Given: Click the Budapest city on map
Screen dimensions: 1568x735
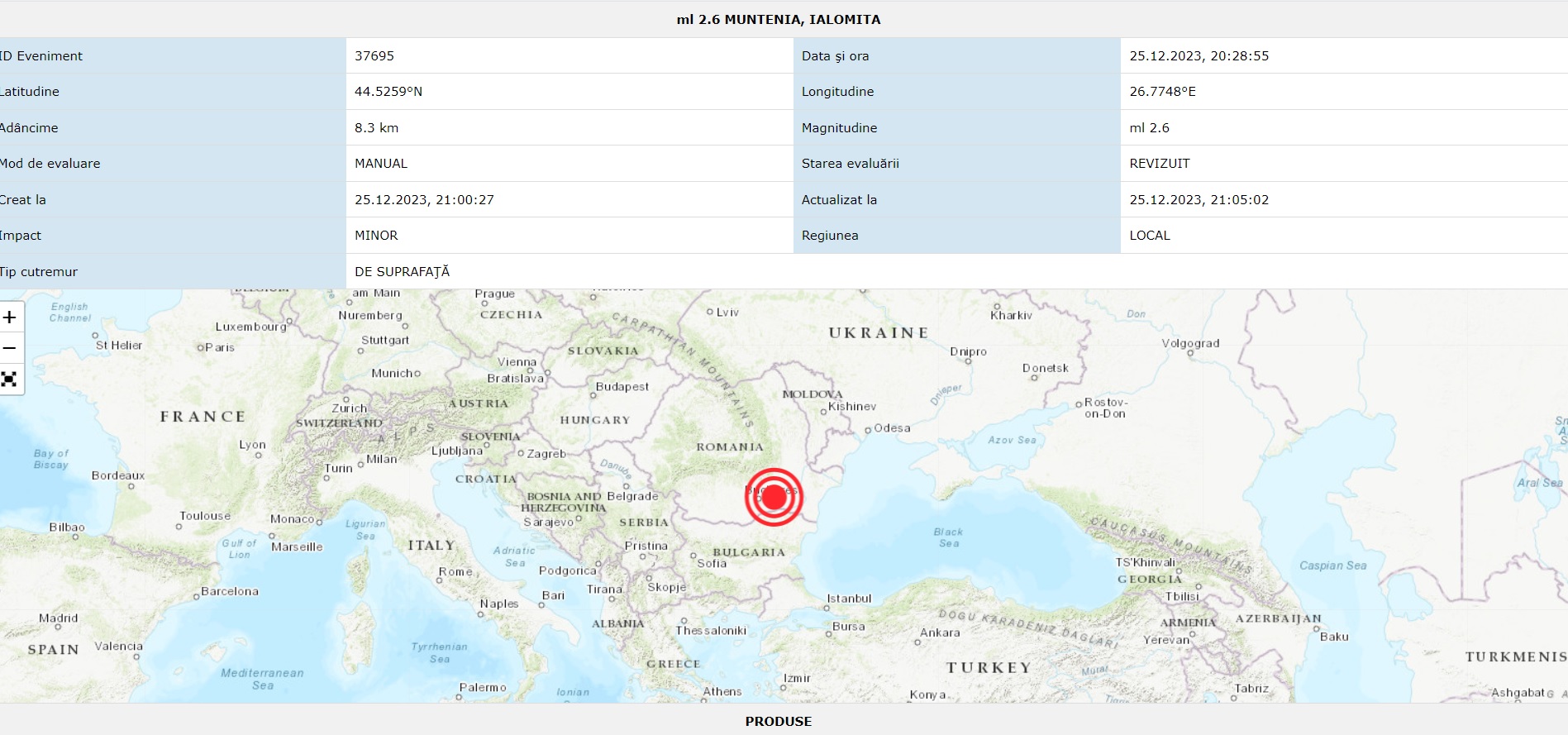Looking at the screenshot, I should click(x=622, y=387).
